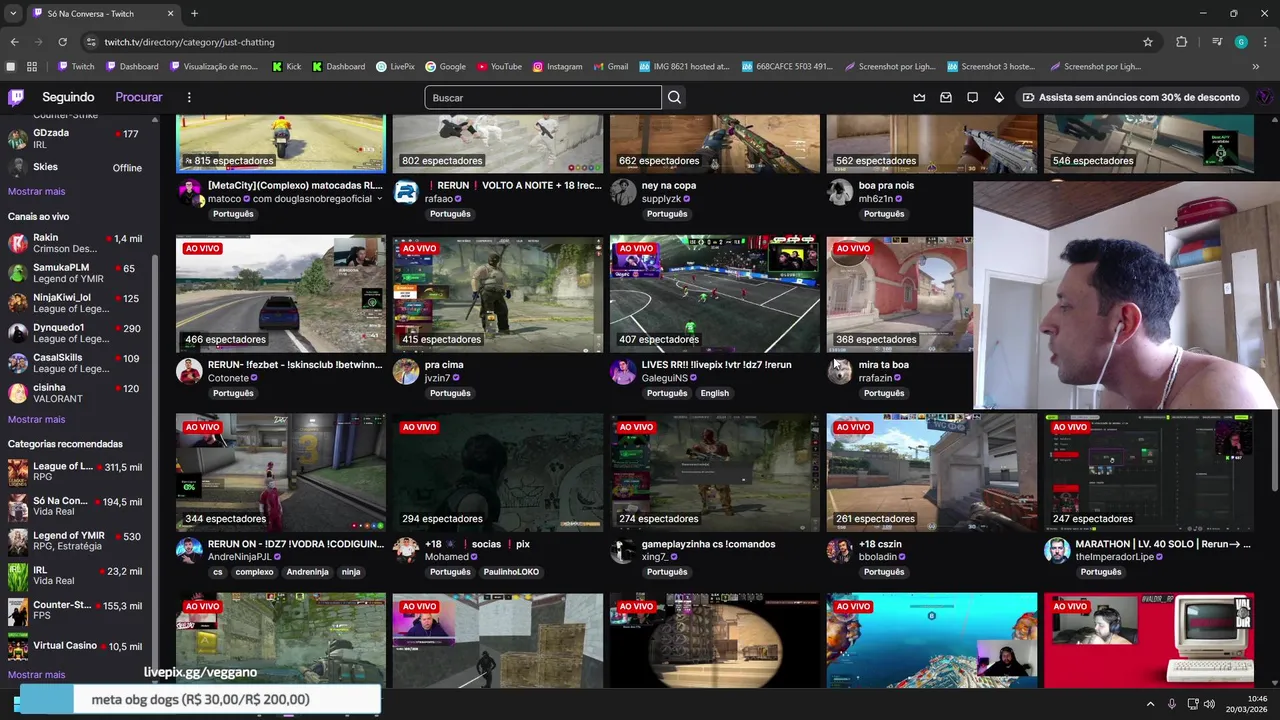Open the whispers chat bubble icon
Viewport: 1280px width, 720px height.
click(x=972, y=97)
